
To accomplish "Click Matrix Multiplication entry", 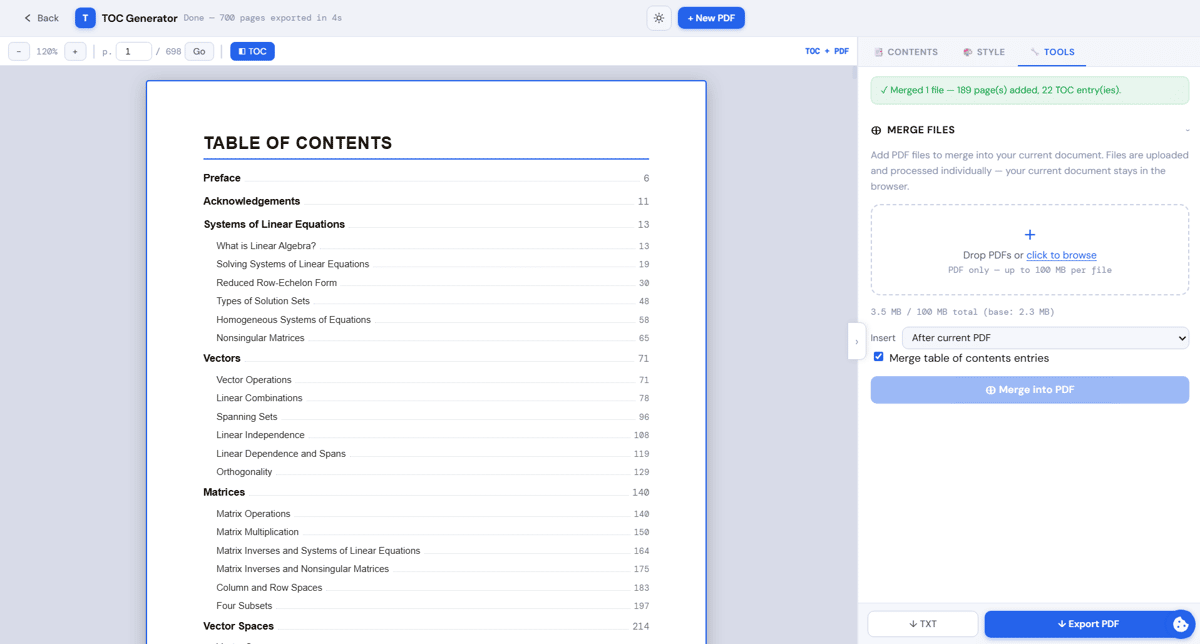I will click(x=433, y=532).
